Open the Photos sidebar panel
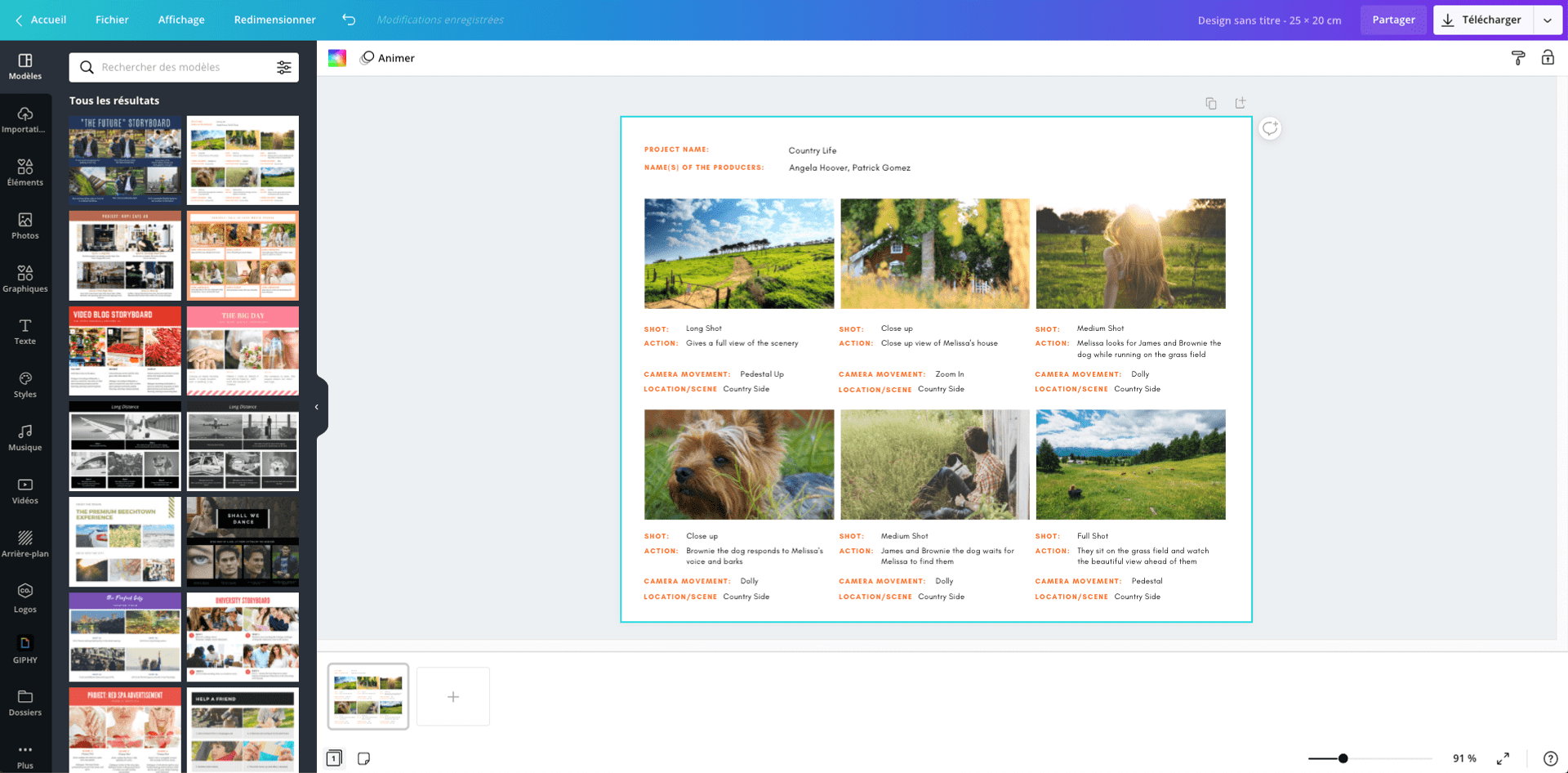This screenshot has width=1568, height=773. 25,226
